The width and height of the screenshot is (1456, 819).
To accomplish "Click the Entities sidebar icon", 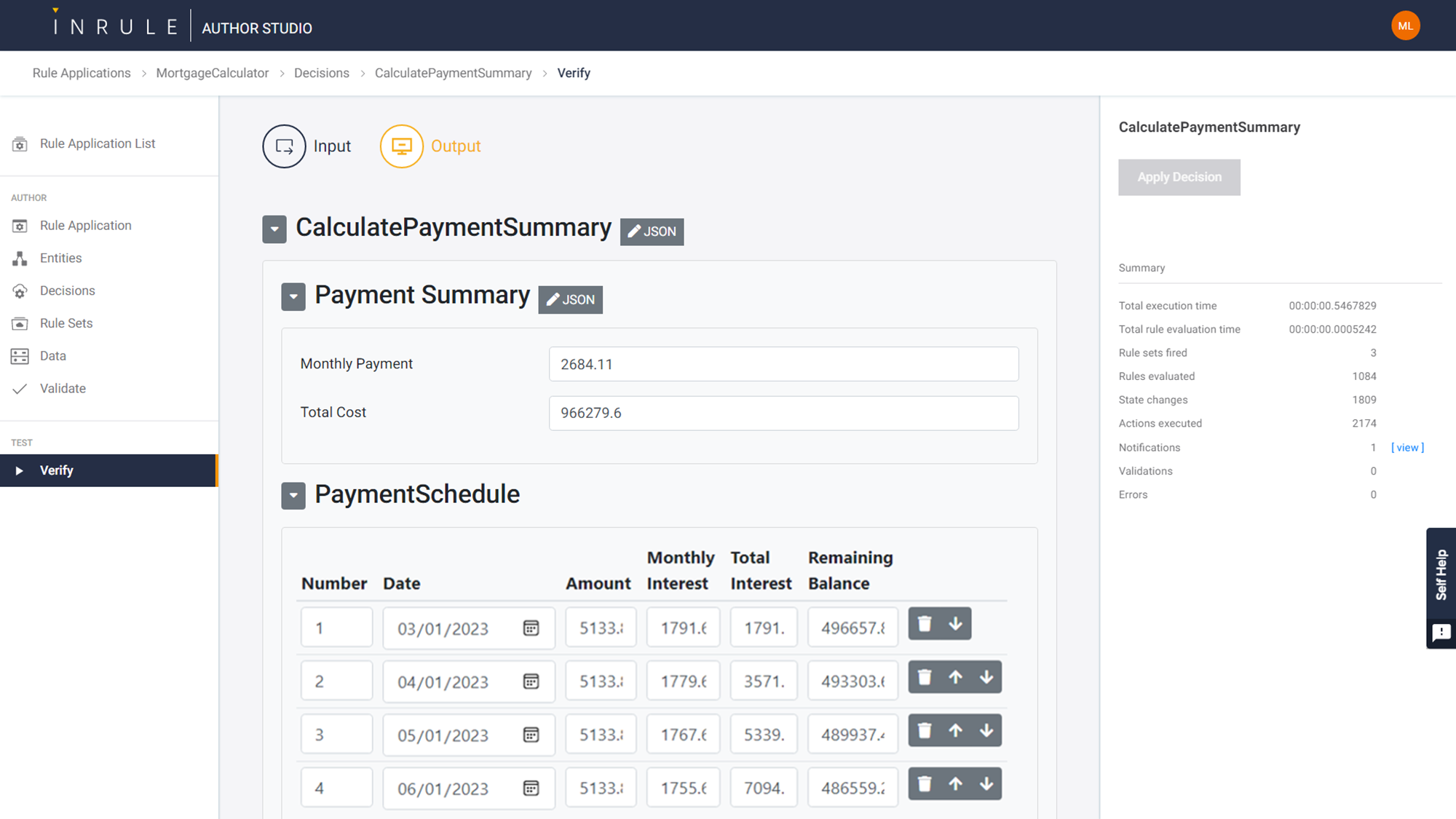I will point(20,258).
